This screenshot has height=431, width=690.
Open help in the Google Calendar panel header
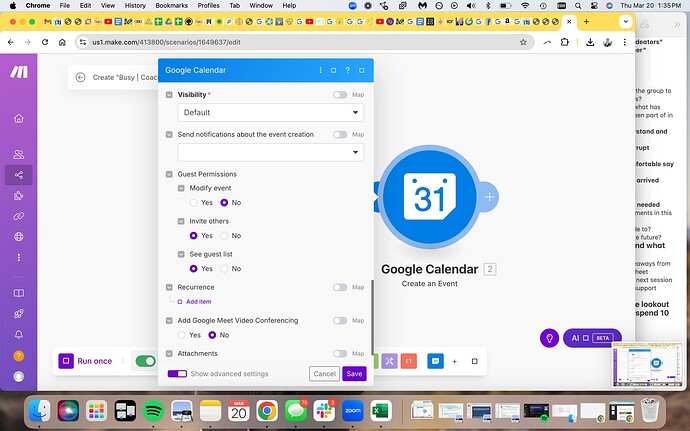pos(348,70)
